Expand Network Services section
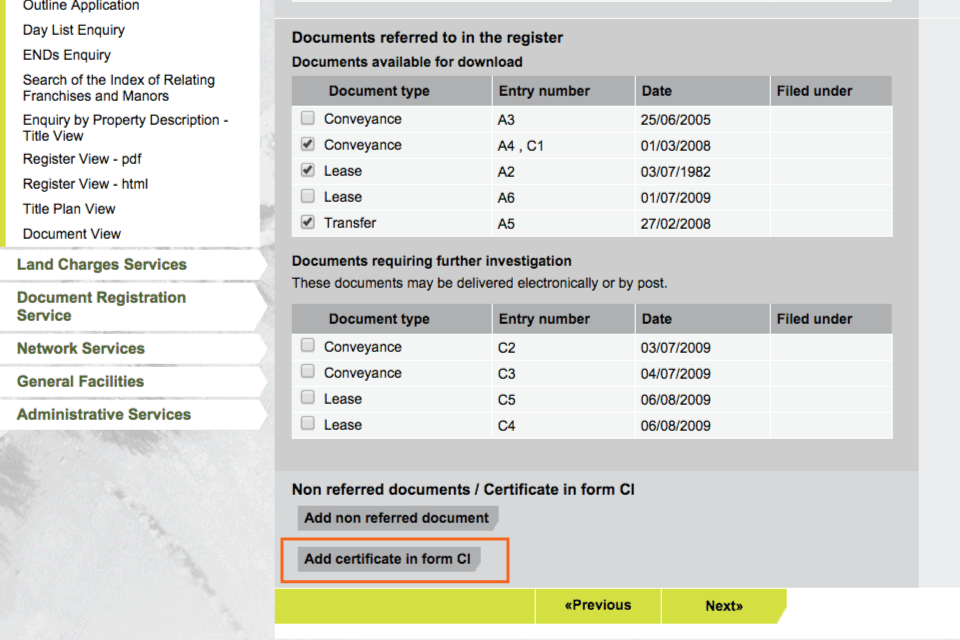Screen dimensions: 960x640 pyautogui.click(x=81, y=349)
